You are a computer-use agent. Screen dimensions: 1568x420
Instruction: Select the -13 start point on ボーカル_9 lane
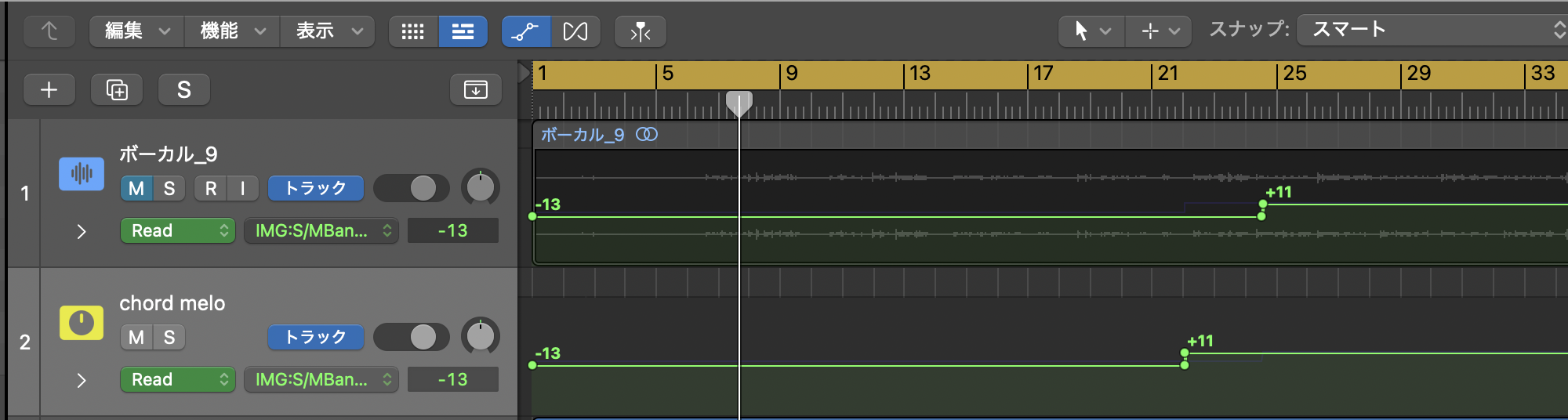click(x=533, y=216)
